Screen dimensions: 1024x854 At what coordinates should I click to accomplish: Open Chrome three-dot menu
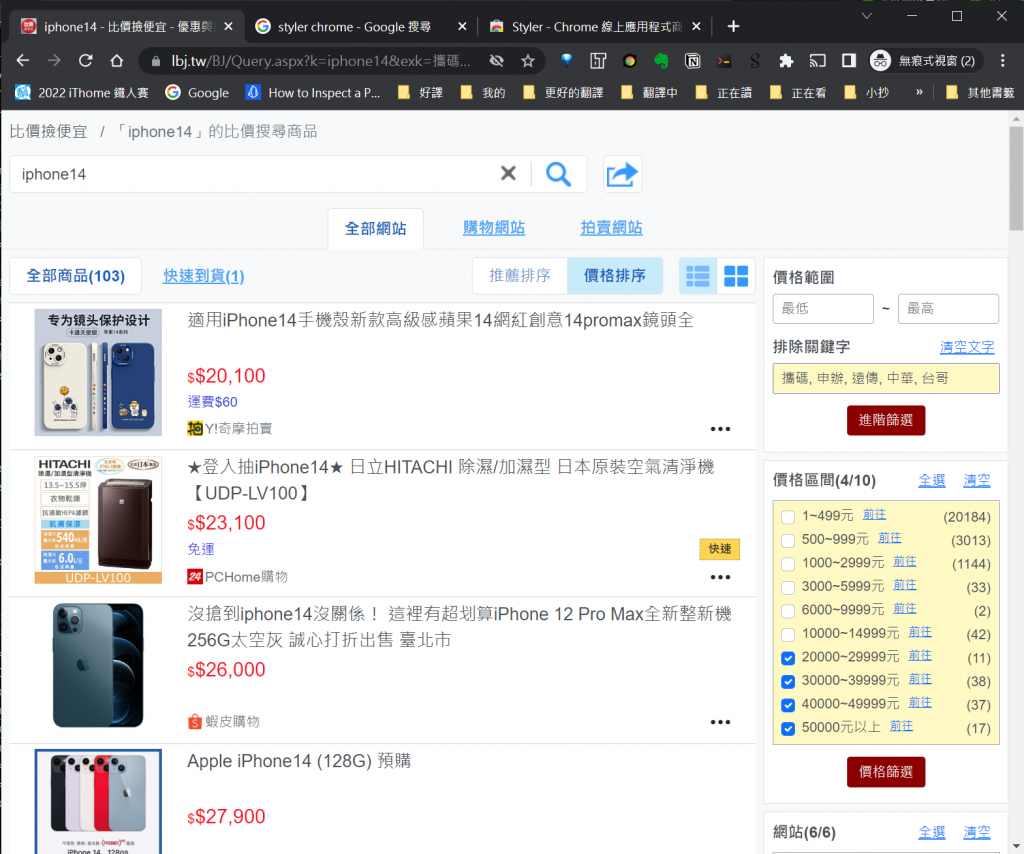(1002, 61)
